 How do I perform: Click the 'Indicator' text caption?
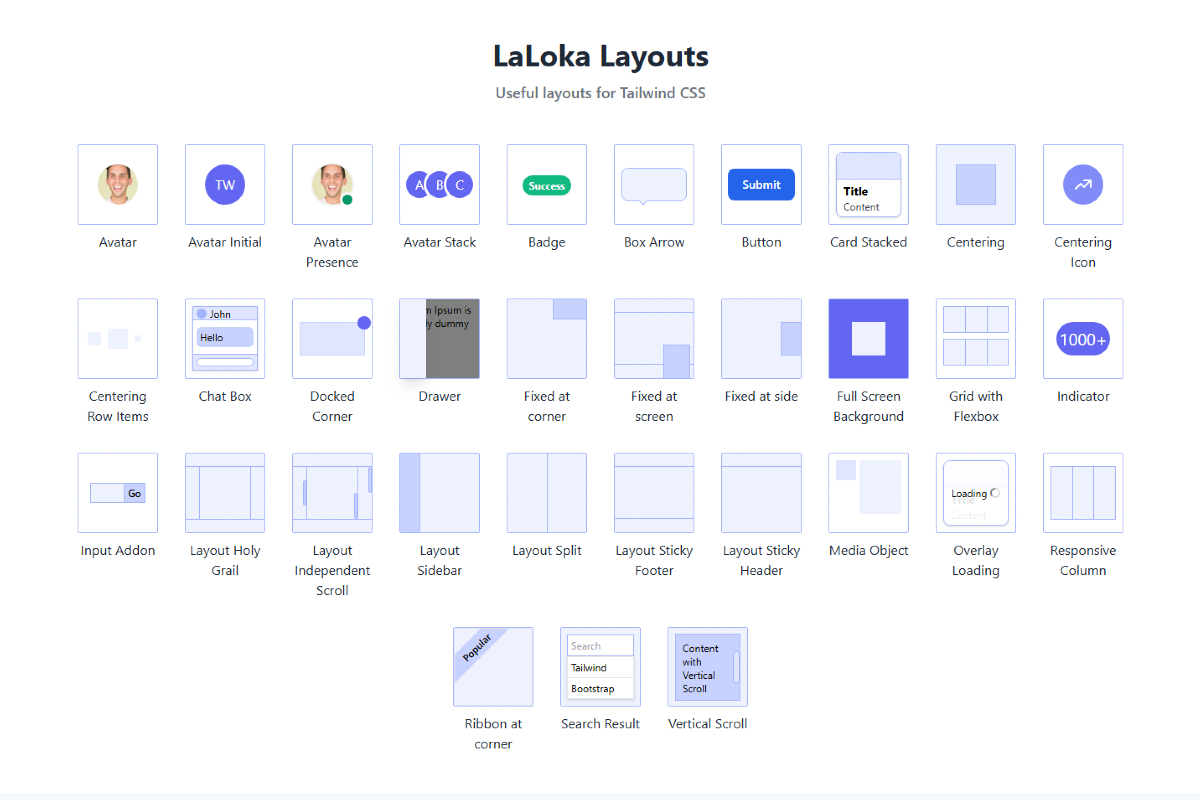point(1083,396)
